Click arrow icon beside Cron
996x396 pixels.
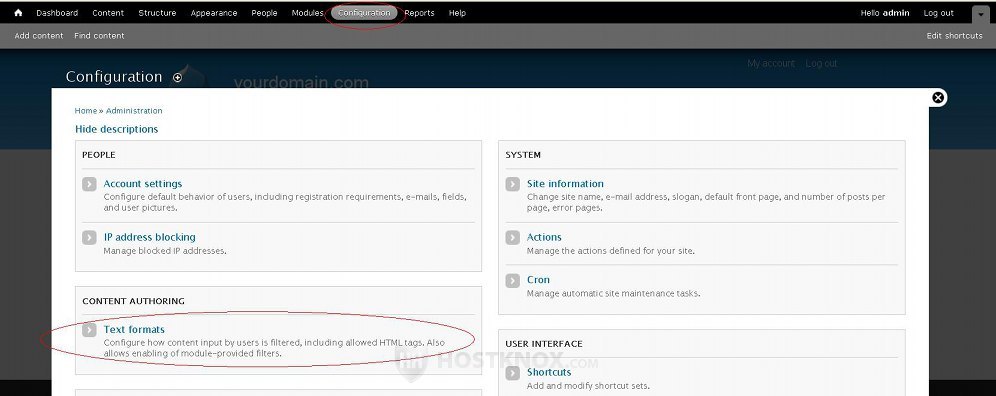tap(513, 280)
